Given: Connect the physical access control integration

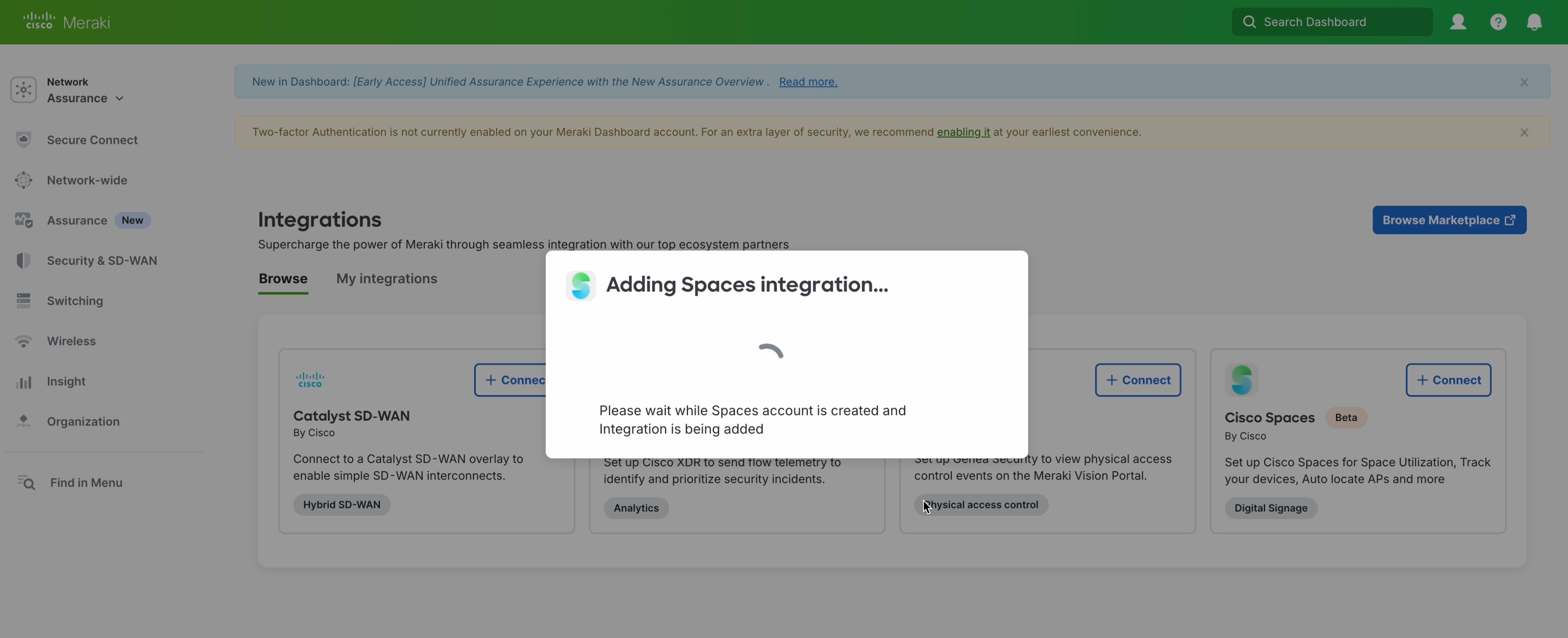Looking at the screenshot, I should (x=1138, y=380).
